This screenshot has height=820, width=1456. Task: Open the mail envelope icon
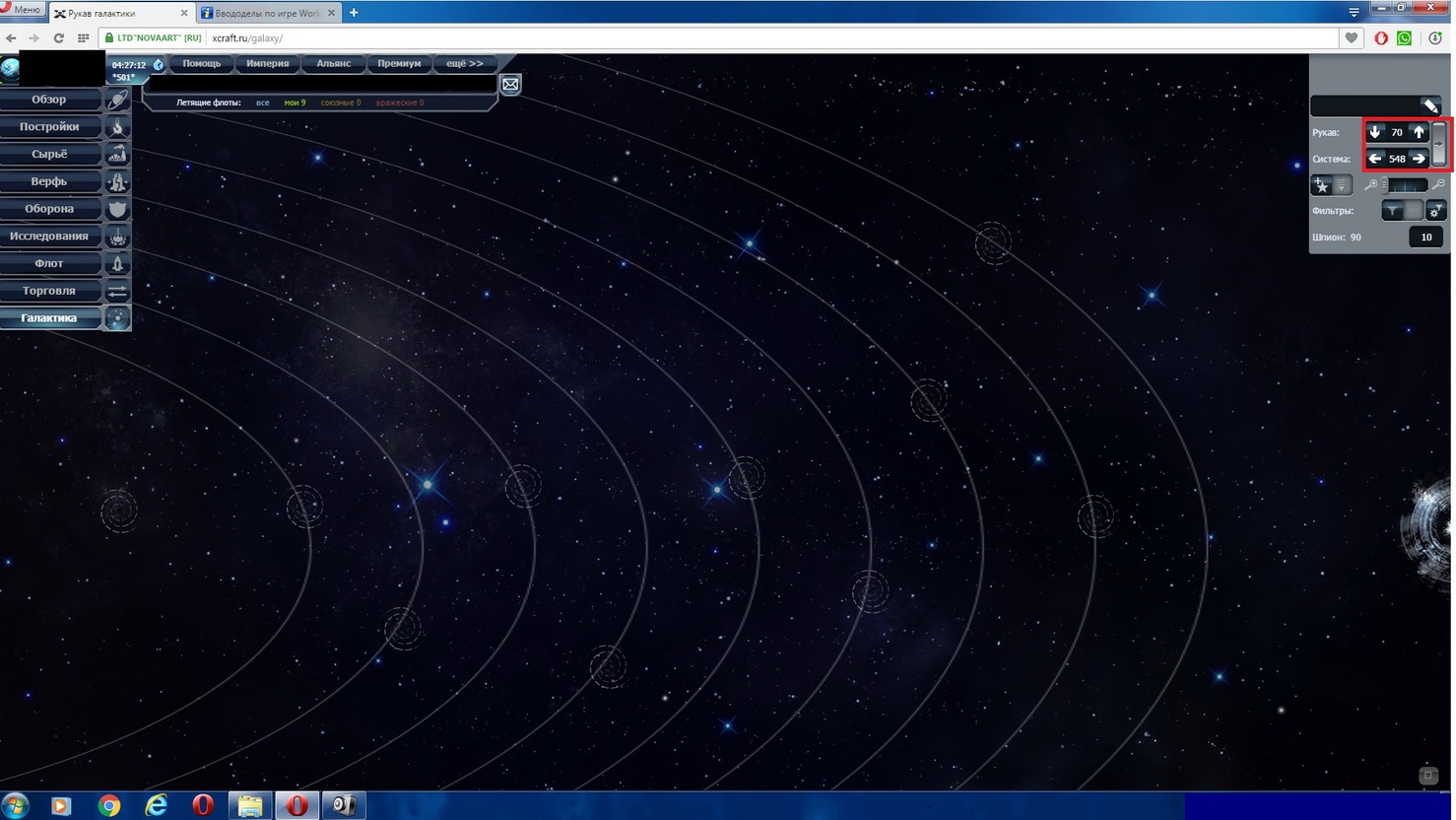click(510, 85)
